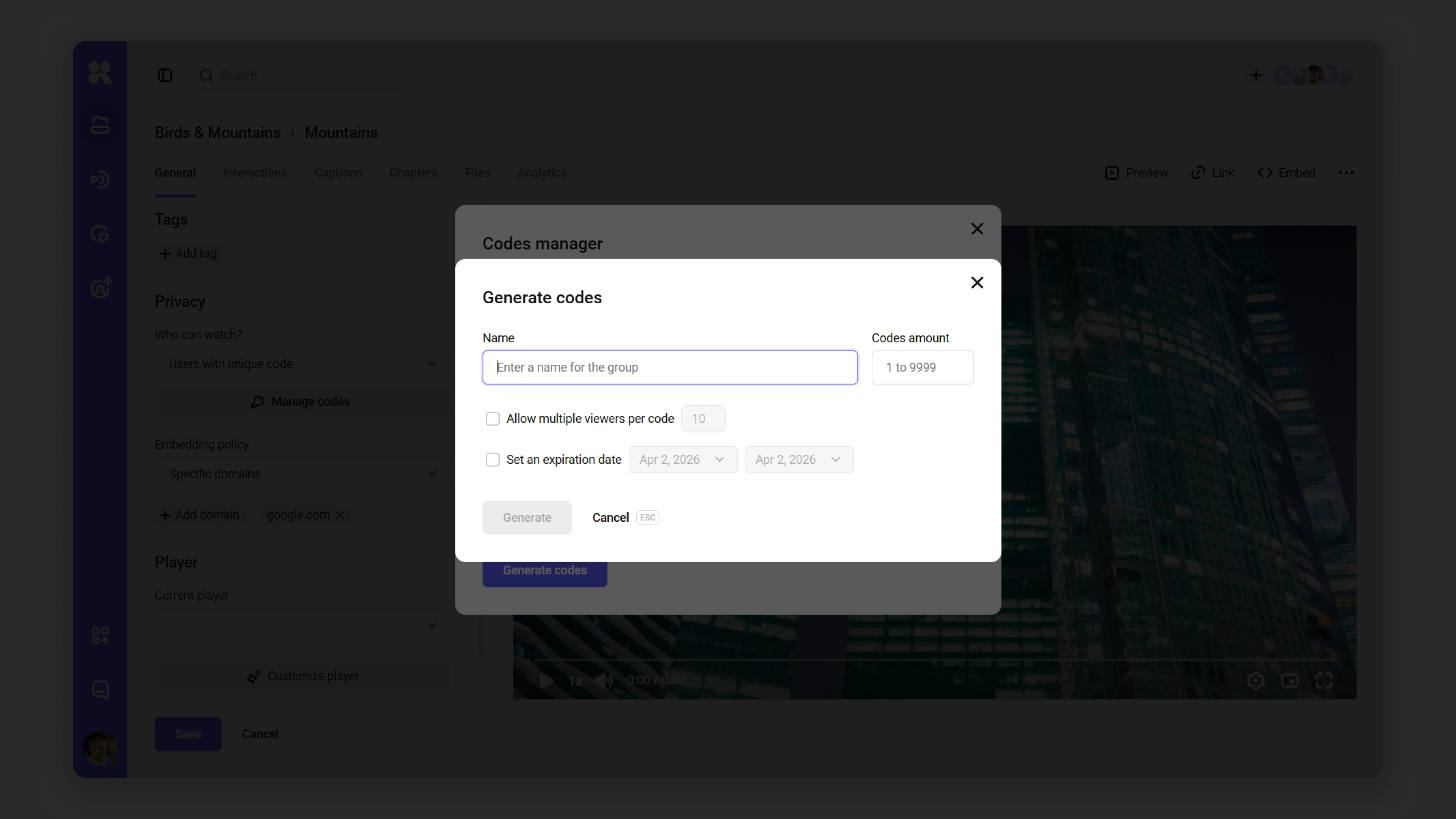
Task: Focus the viewers per code number field
Action: pyautogui.click(x=703, y=419)
